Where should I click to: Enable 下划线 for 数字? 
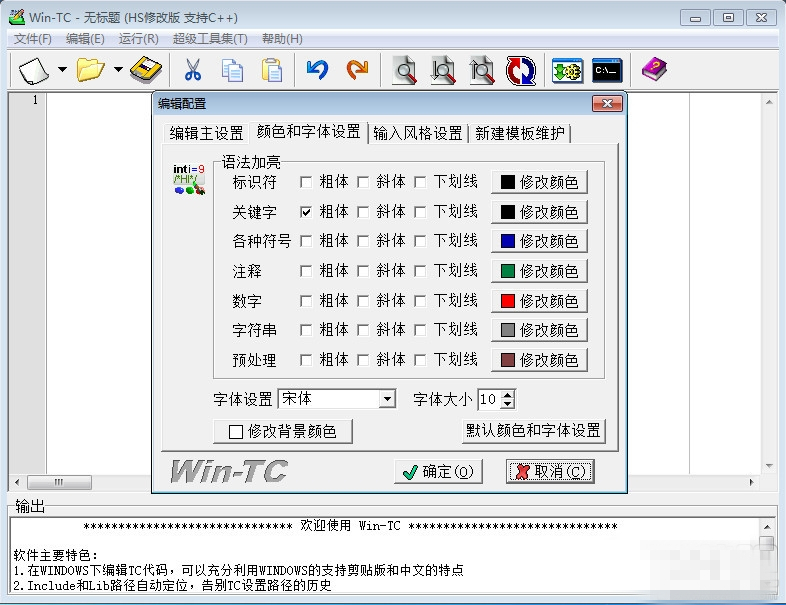point(420,301)
